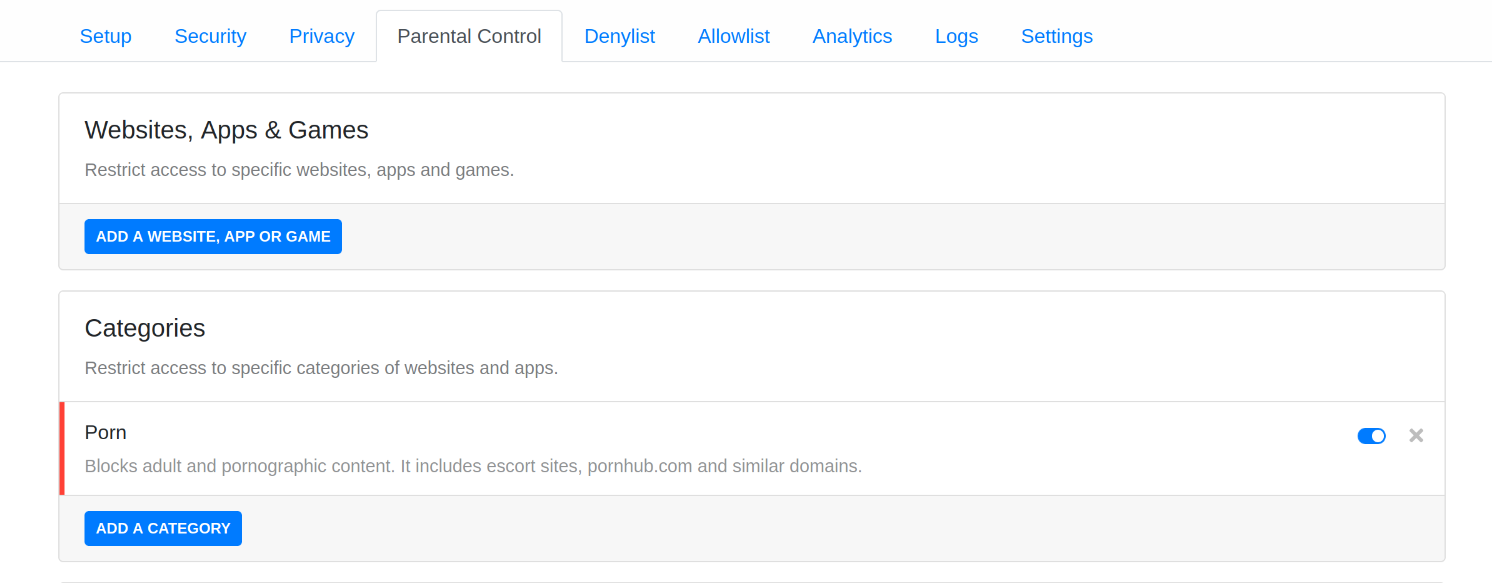Click the Websites, Apps & Games heading
Image resolution: width=1492 pixels, height=583 pixels.
pos(227,130)
